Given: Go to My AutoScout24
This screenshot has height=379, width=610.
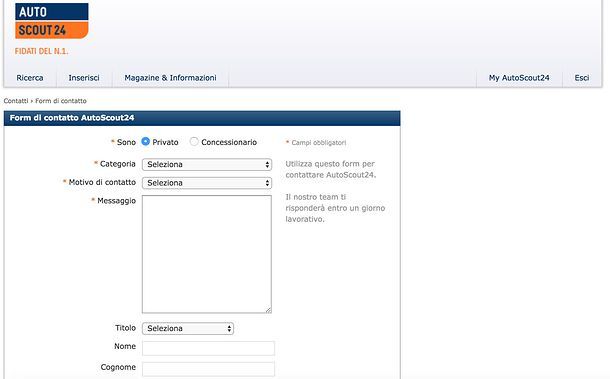Looking at the screenshot, I should pyautogui.click(x=519, y=78).
